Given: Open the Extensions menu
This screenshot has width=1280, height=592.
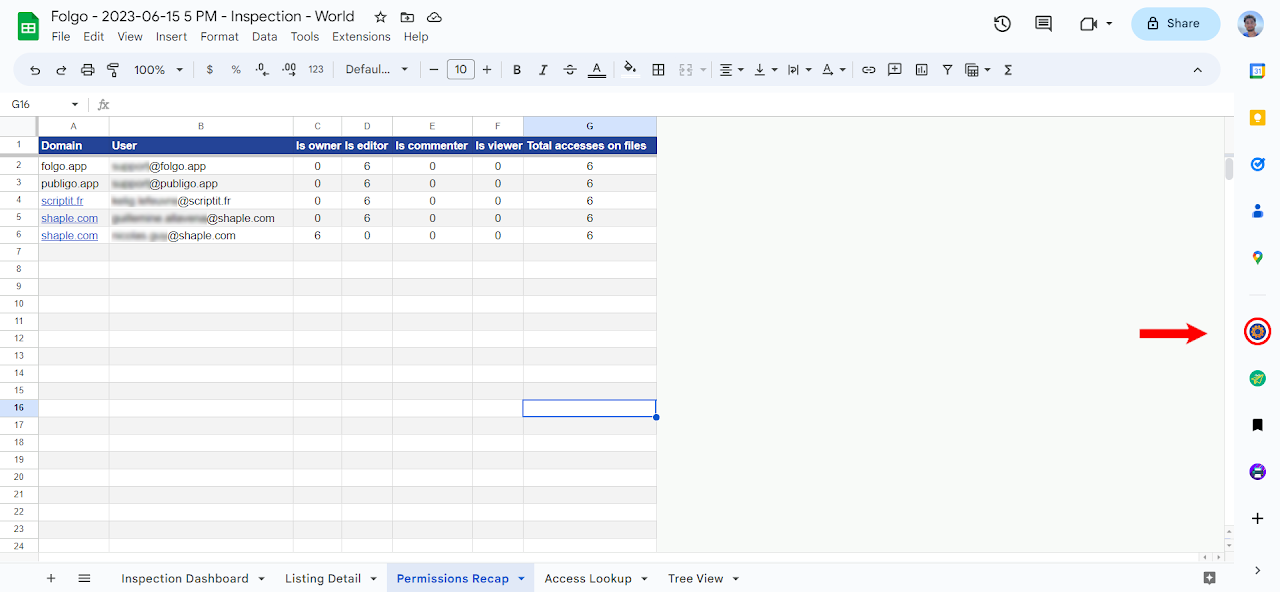Looking at the screenshot, I should pyautogui.click(x=361, y=37).
